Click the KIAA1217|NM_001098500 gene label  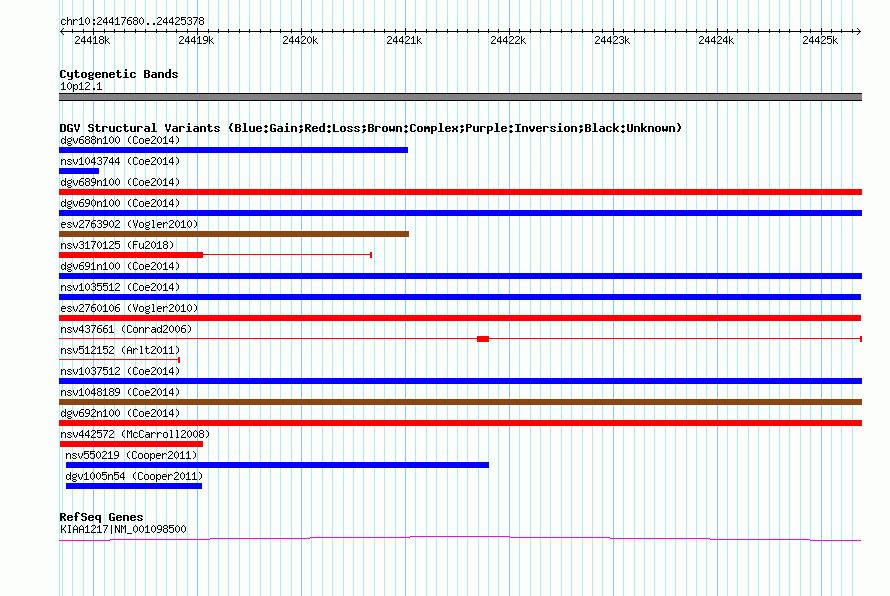pos(123,529)
